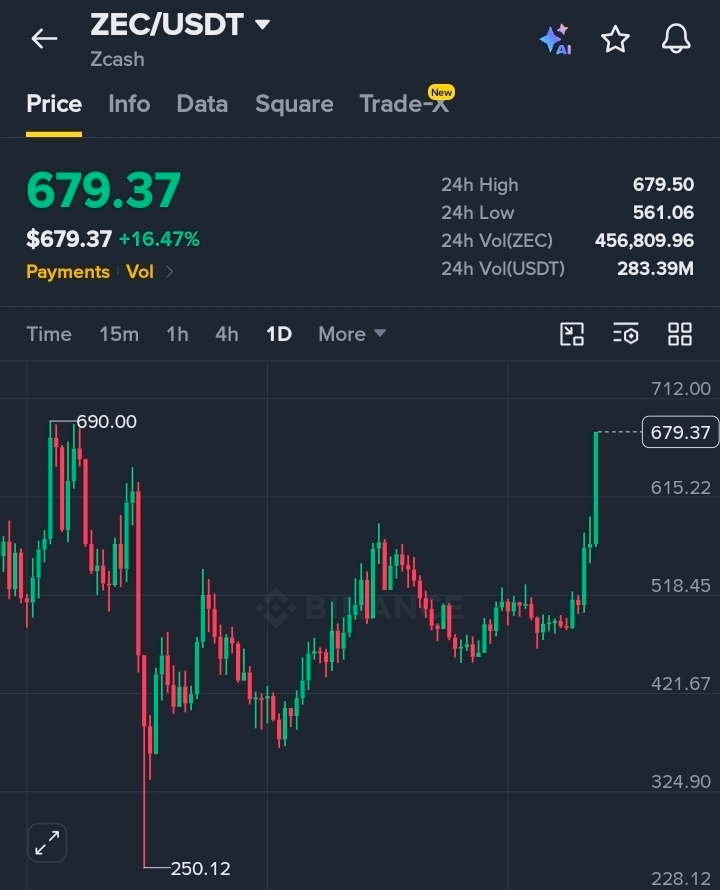720x890 pixels.
Task: Expand the More timeframes dropdown
Action: click(352, 334)
